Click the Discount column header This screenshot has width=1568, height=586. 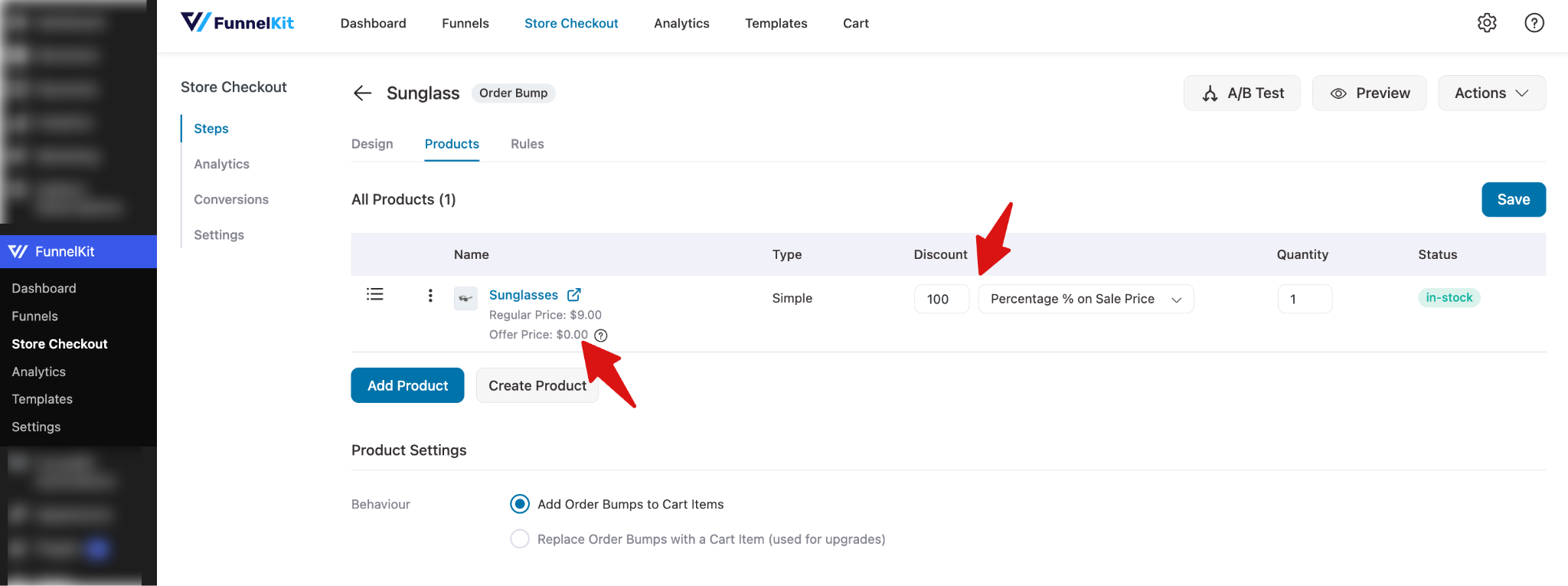tap(940, 254)
